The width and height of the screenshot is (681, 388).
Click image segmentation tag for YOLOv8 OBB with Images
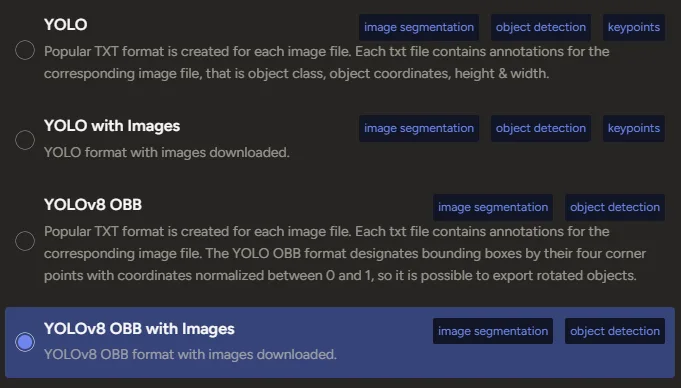tap(493, 331)
